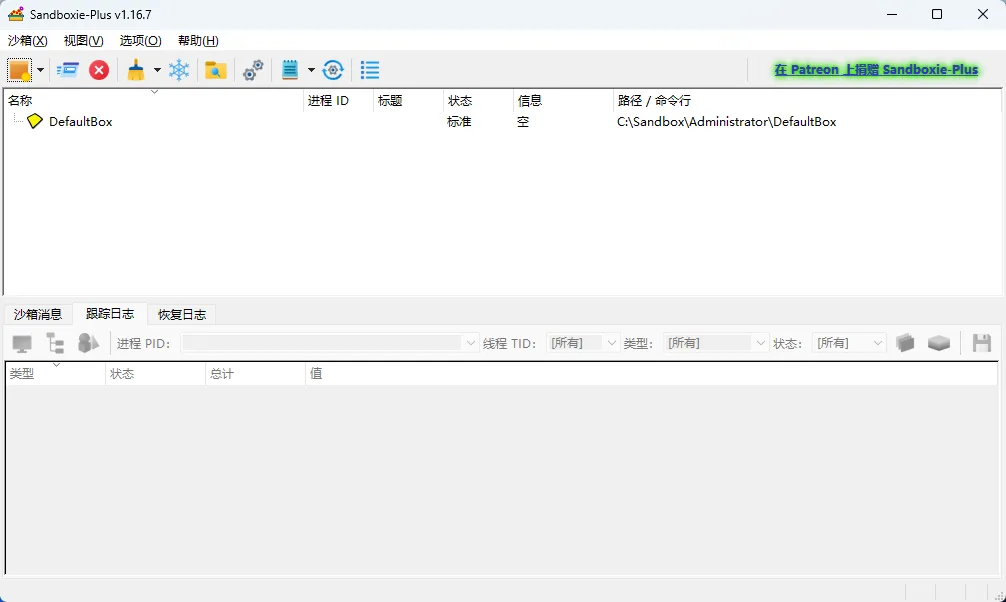The height and width of the screenshot is (602, 1006).
Task: Toggle the user filter icon in trace bar
Action: tap(88, 342)
